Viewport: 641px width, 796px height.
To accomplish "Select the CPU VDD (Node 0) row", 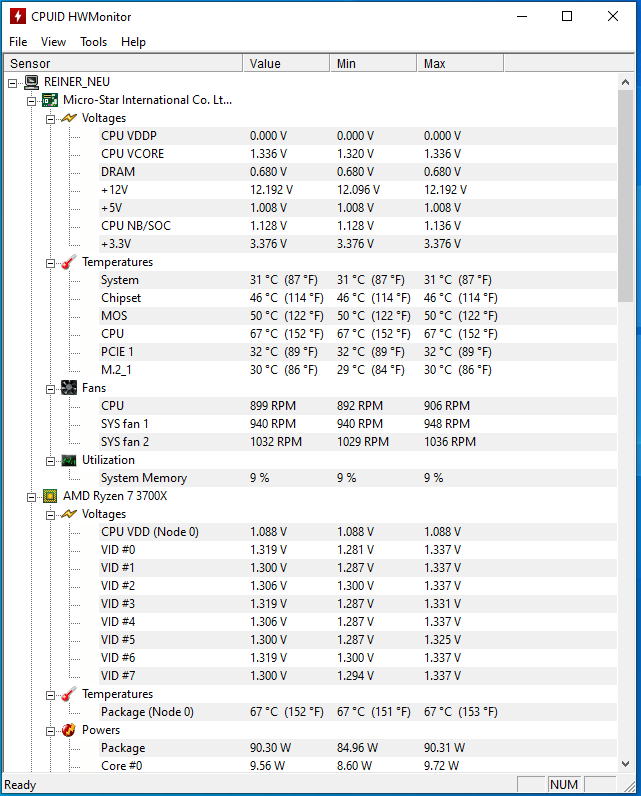I will (x=358, y=532).
